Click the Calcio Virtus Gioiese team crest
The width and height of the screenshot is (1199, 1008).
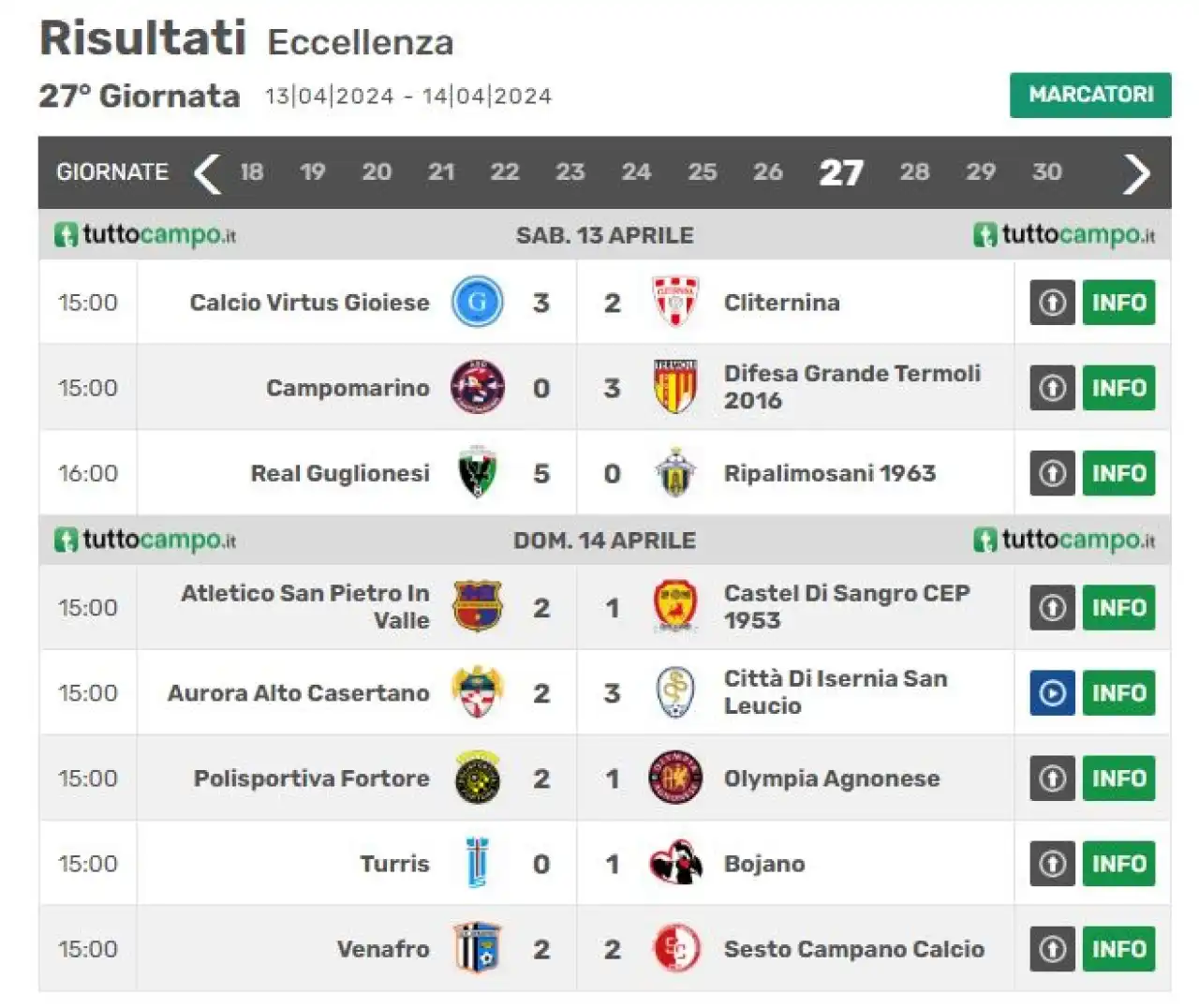point(477,303)
